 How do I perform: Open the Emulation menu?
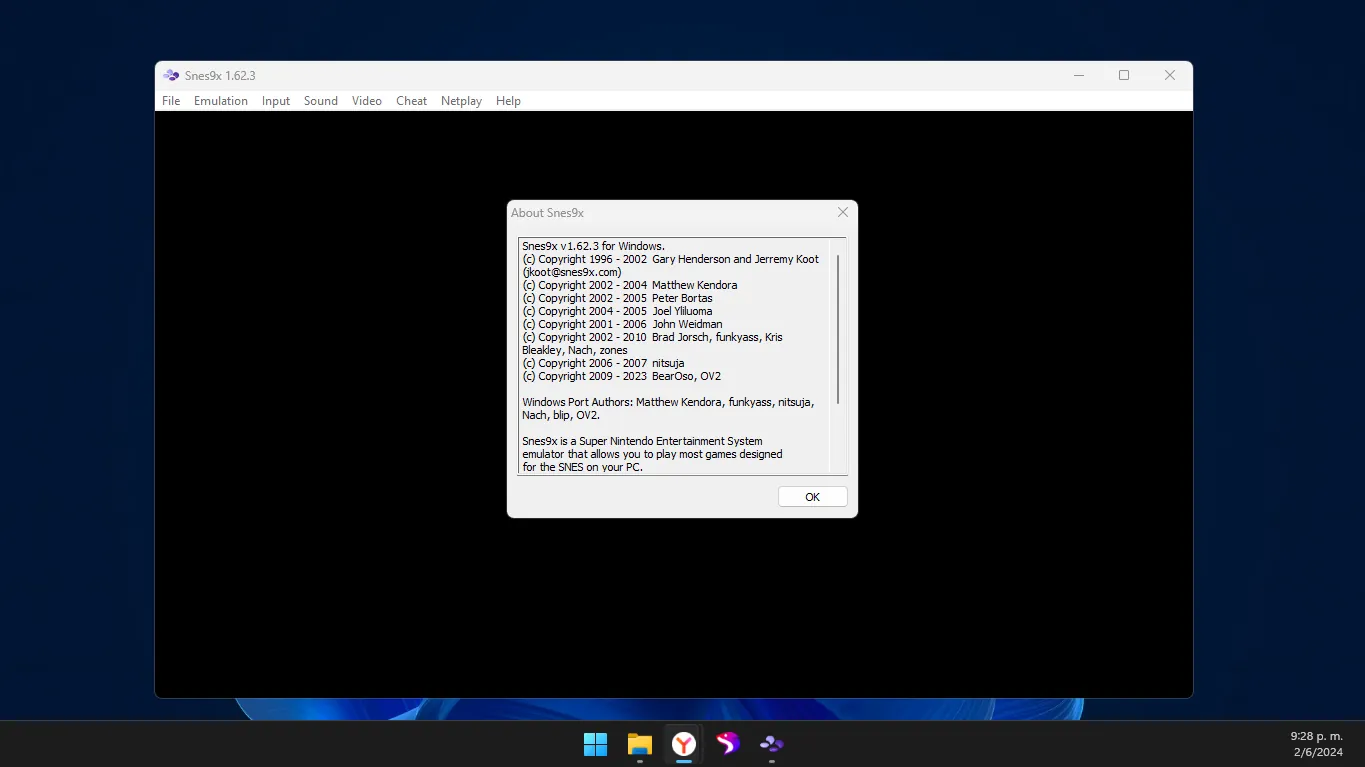pos(221,101)
